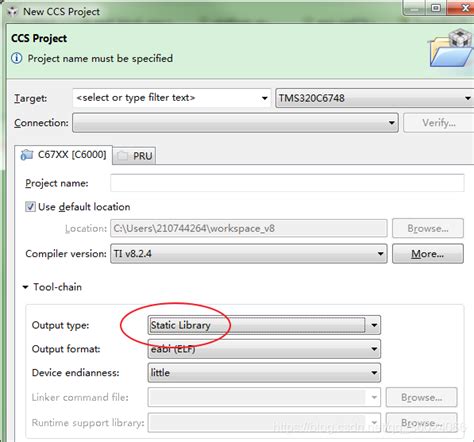Collapse the Tool-chain section
Viewport: 474px width, 442px height.
pyautogui.click(x=25, y=287)
